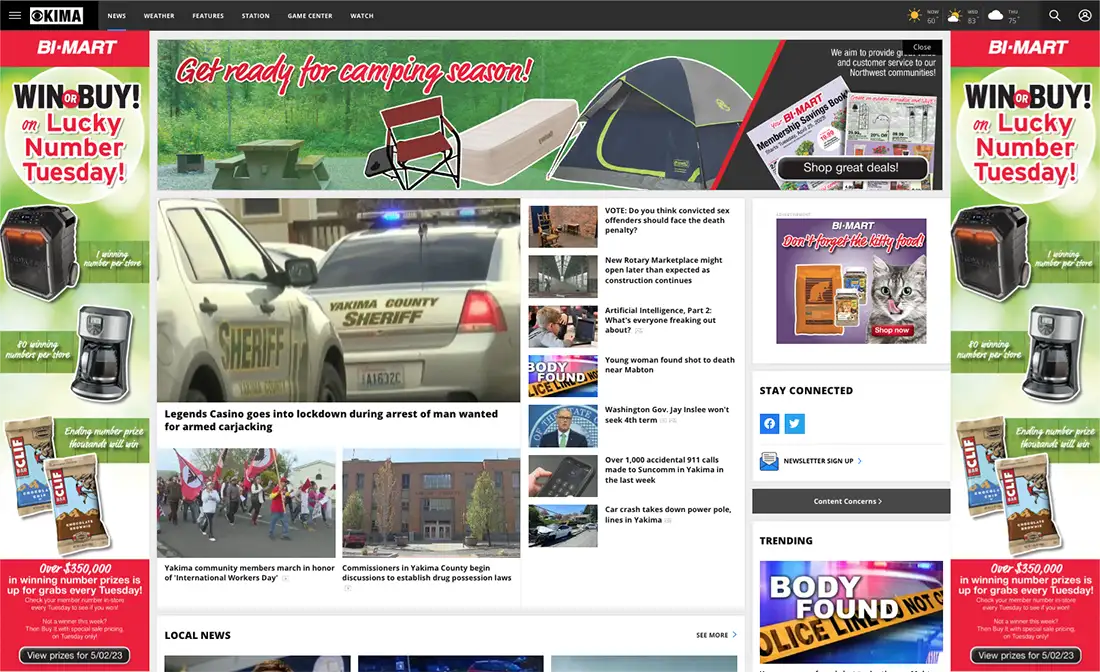1100x672 pixels.
Task: Click Jay Inslee thumbnail
Action: (x=563, y=426)
